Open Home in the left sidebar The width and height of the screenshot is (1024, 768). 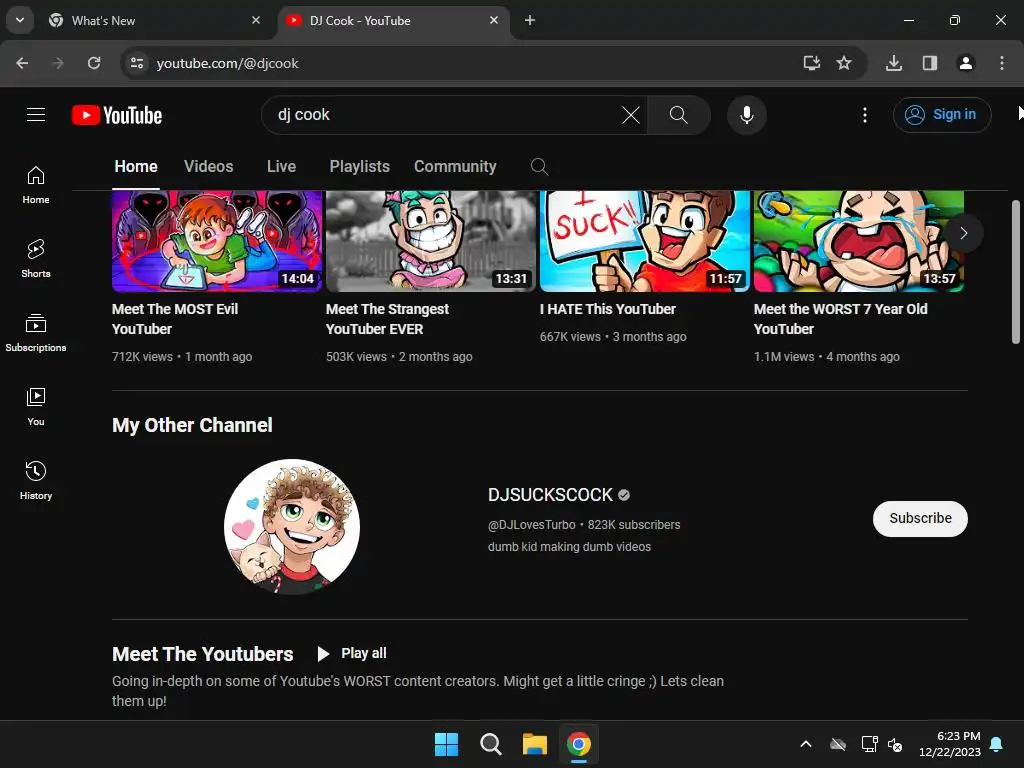tap(36, 185)
